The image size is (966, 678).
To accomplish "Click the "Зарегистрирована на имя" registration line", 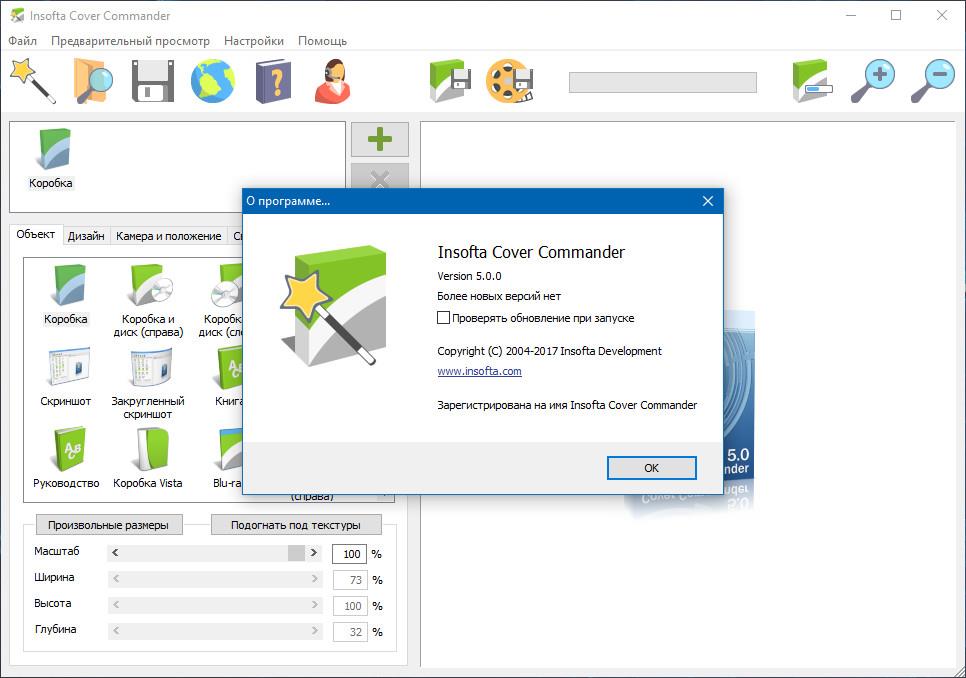I will (x=567, y=405).
